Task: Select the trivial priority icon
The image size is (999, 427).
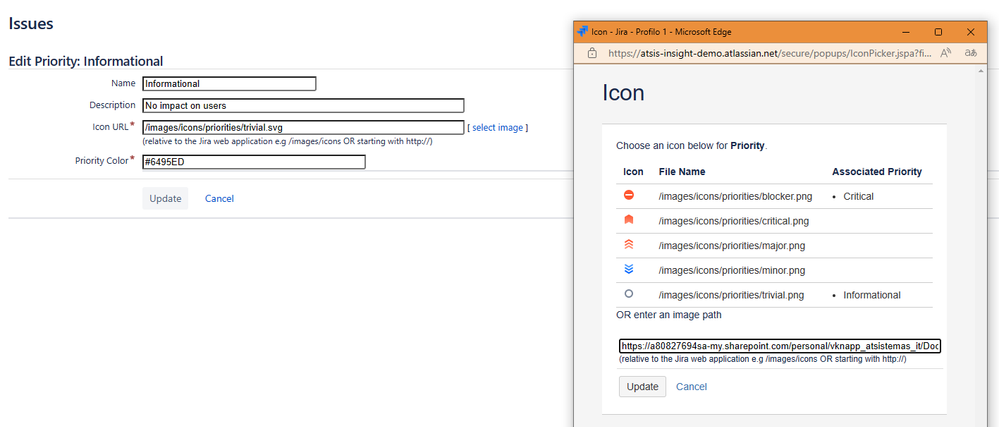Action: tap(629, 294)
